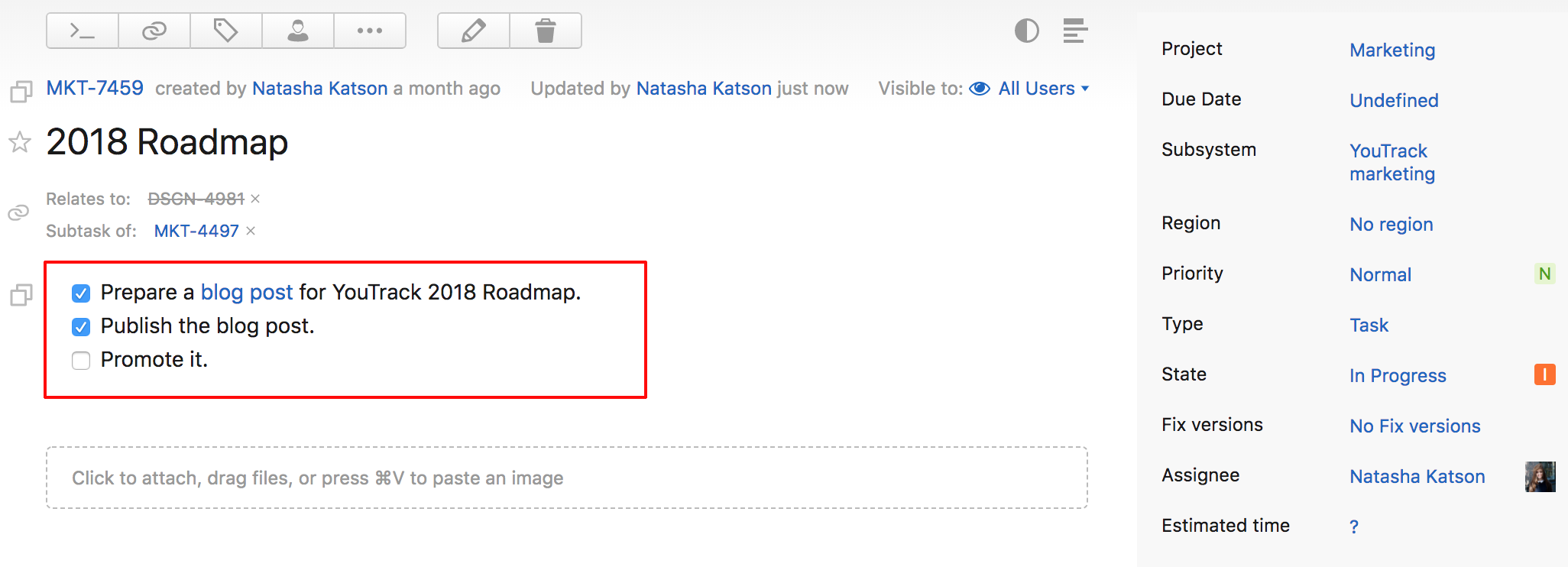Open the Priority Normal value selector
This screenshot has width=1568, height=567.
(x=1380, y=275)
